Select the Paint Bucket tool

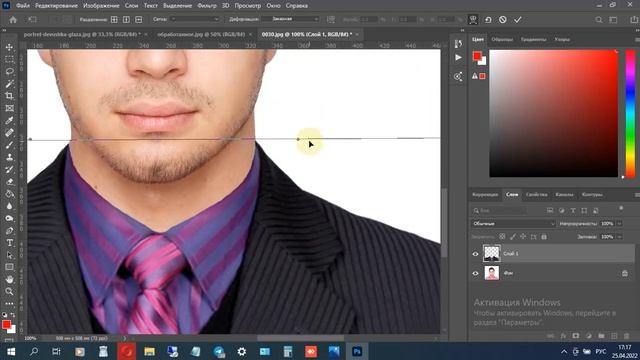9,194
